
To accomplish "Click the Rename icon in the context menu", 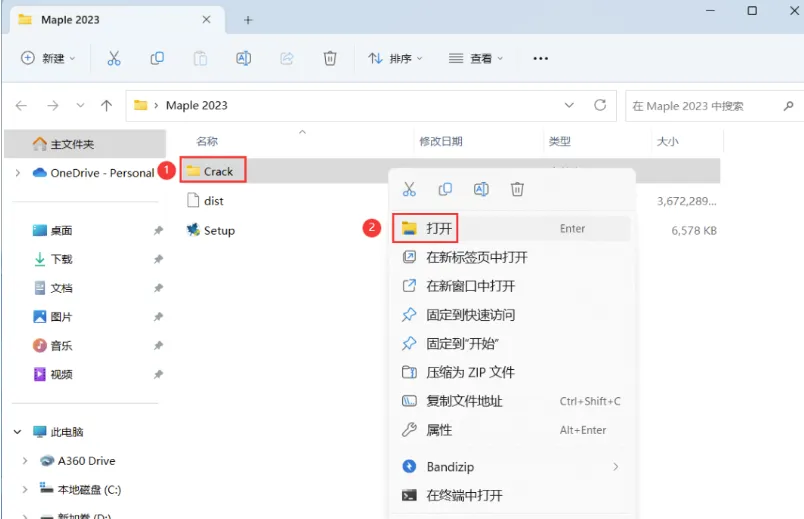I will click(481, 189).
